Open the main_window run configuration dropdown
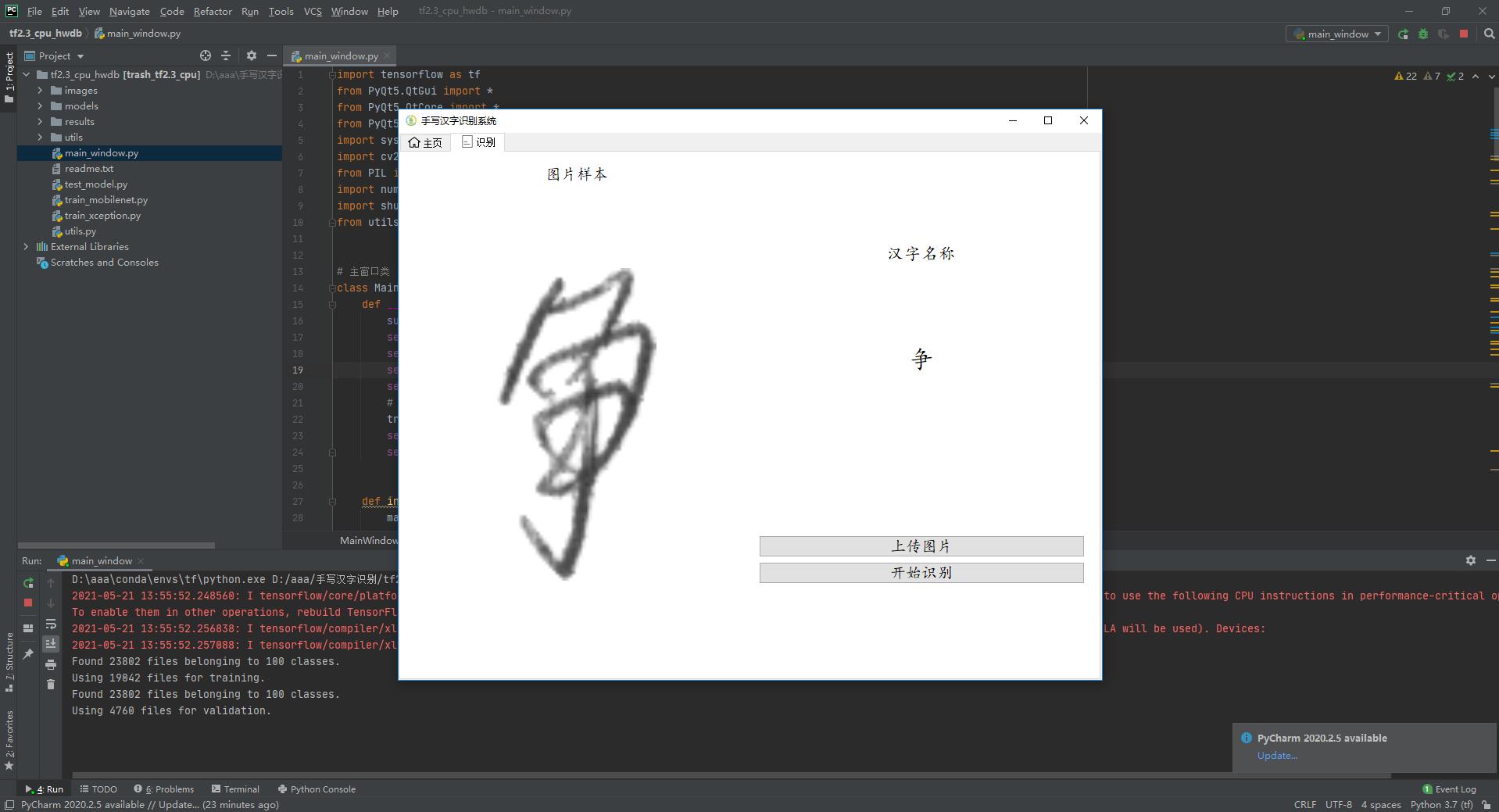 point(1336,34)
